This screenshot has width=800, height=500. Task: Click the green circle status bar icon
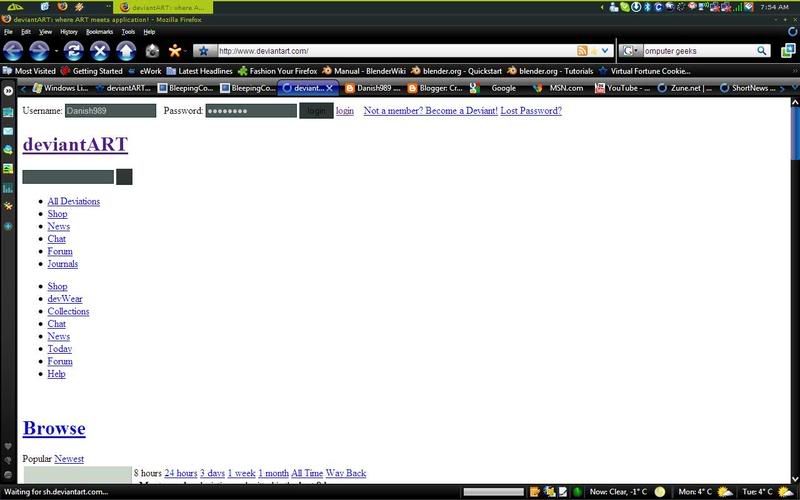[x=578, y=492]
